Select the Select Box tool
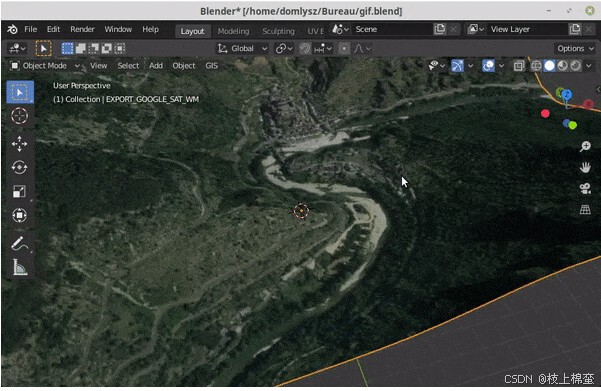 pos(20,92)
